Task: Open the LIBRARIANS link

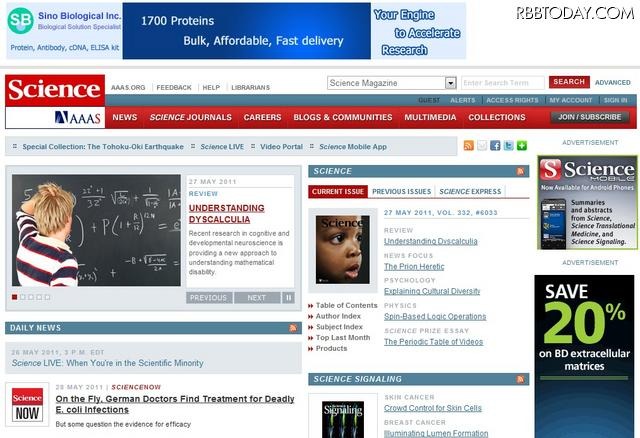Action: point(251,87)
